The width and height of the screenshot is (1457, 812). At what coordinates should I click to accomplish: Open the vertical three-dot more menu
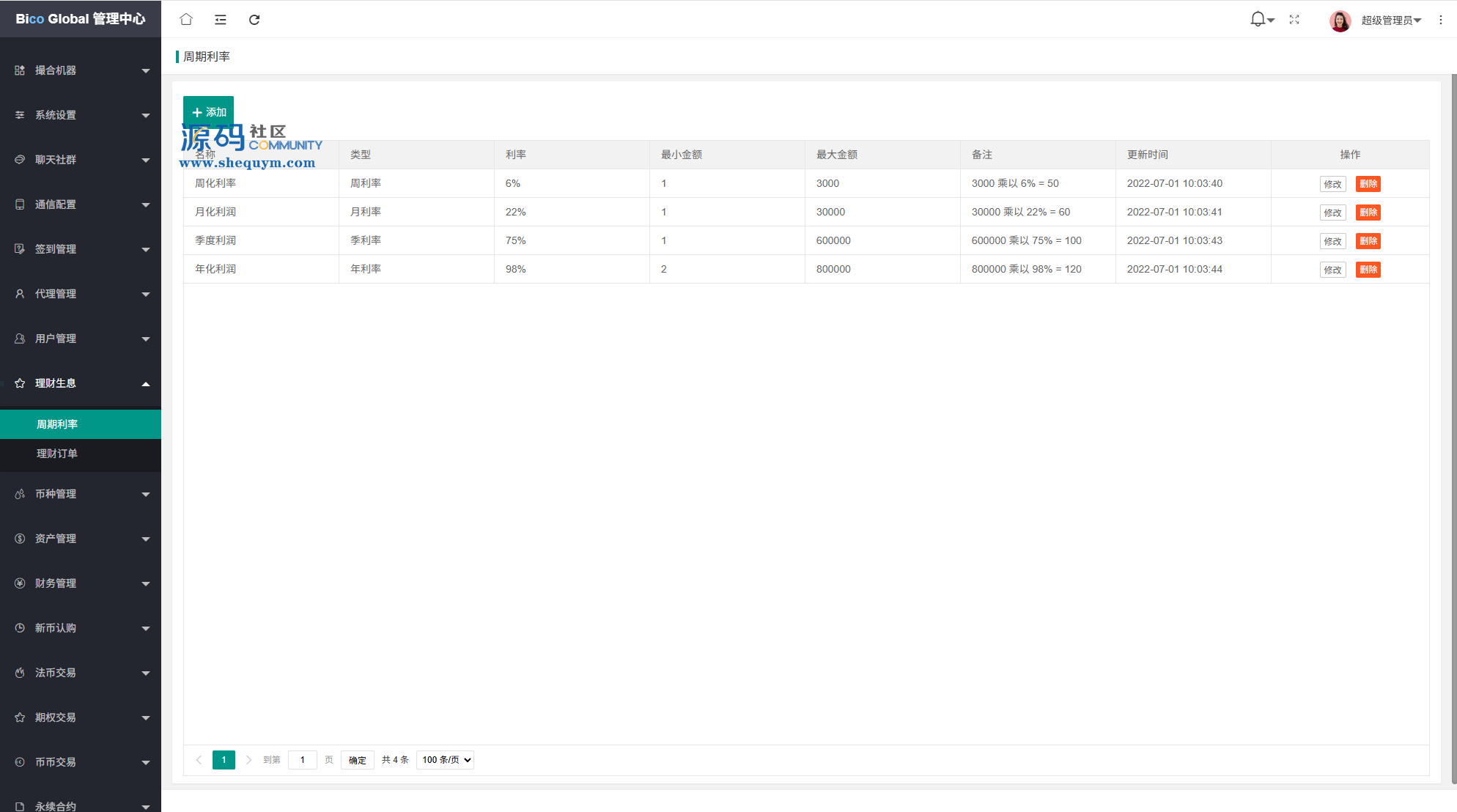click(1440, 20)
